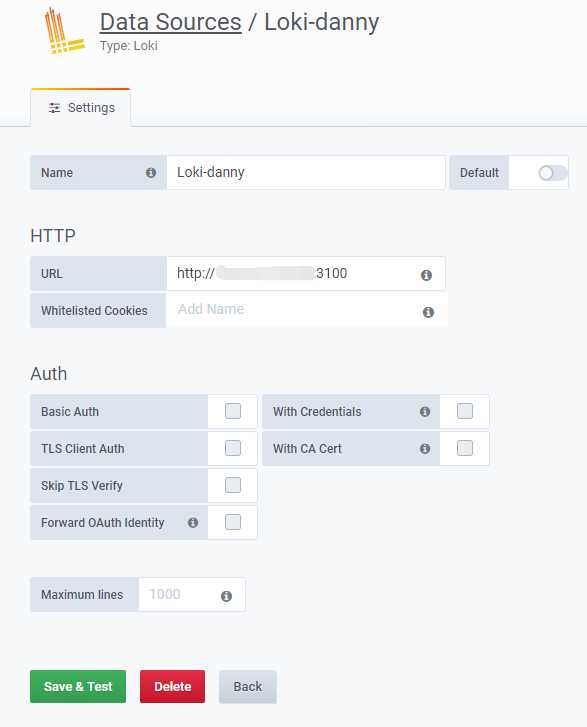Click the Loki logo icon
This screenshot has height=727, width=587.
(x=64, y=31)
